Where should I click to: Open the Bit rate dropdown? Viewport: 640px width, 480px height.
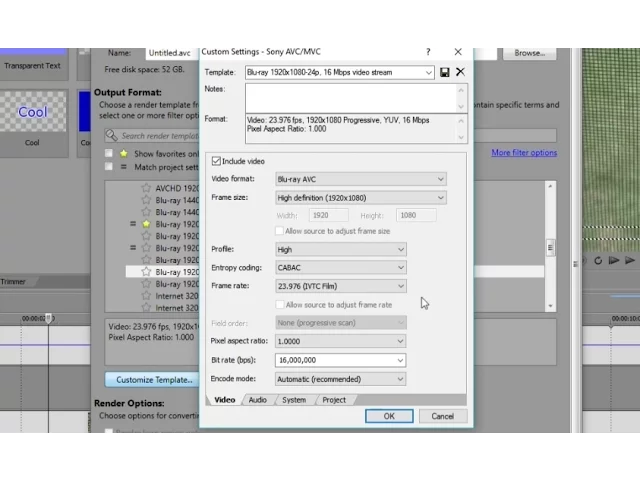click(x=400, y=360)
